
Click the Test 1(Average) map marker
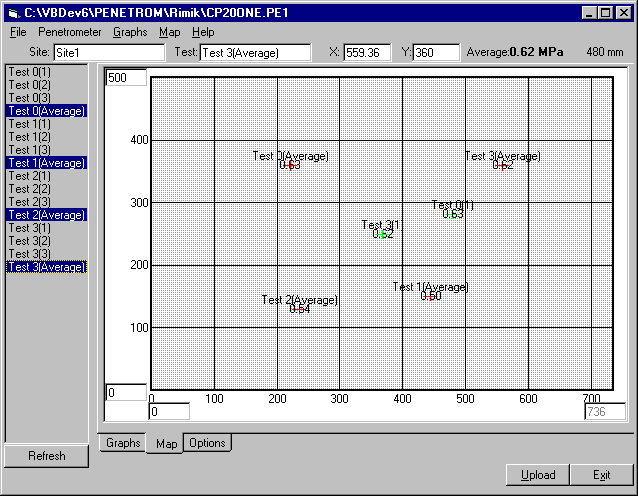(x=429, y=296)
